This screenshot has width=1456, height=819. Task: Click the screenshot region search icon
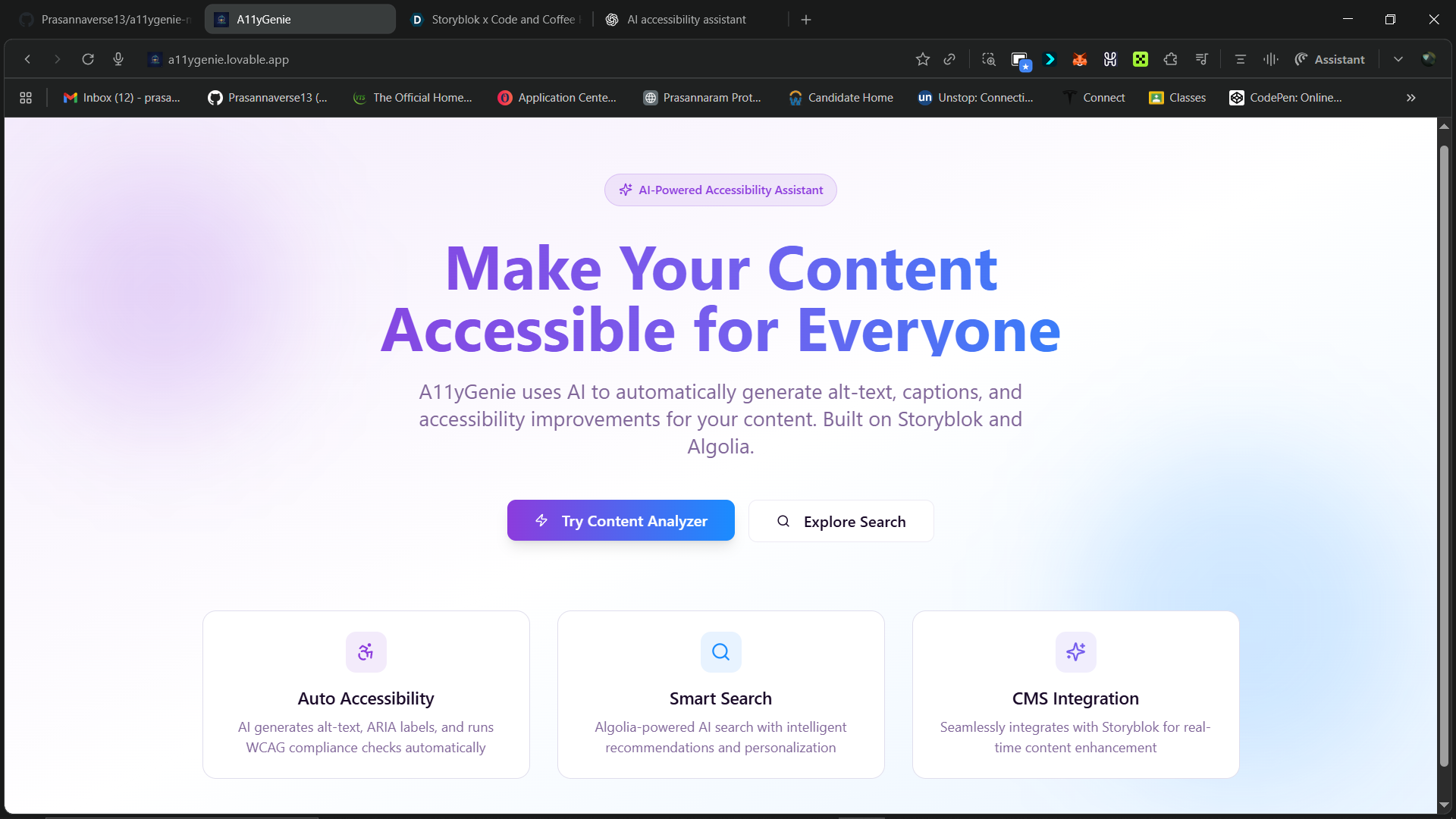click(988, 59)
